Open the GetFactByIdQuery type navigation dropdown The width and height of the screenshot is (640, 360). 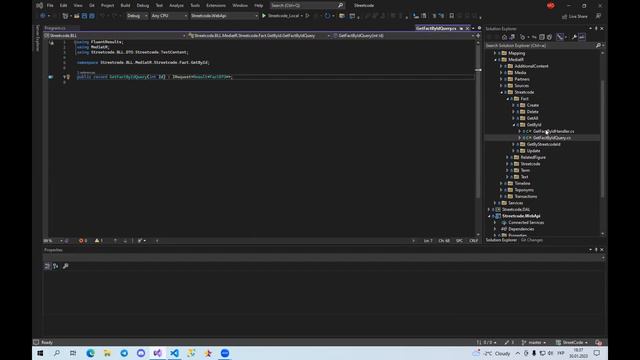click(259, 36)
